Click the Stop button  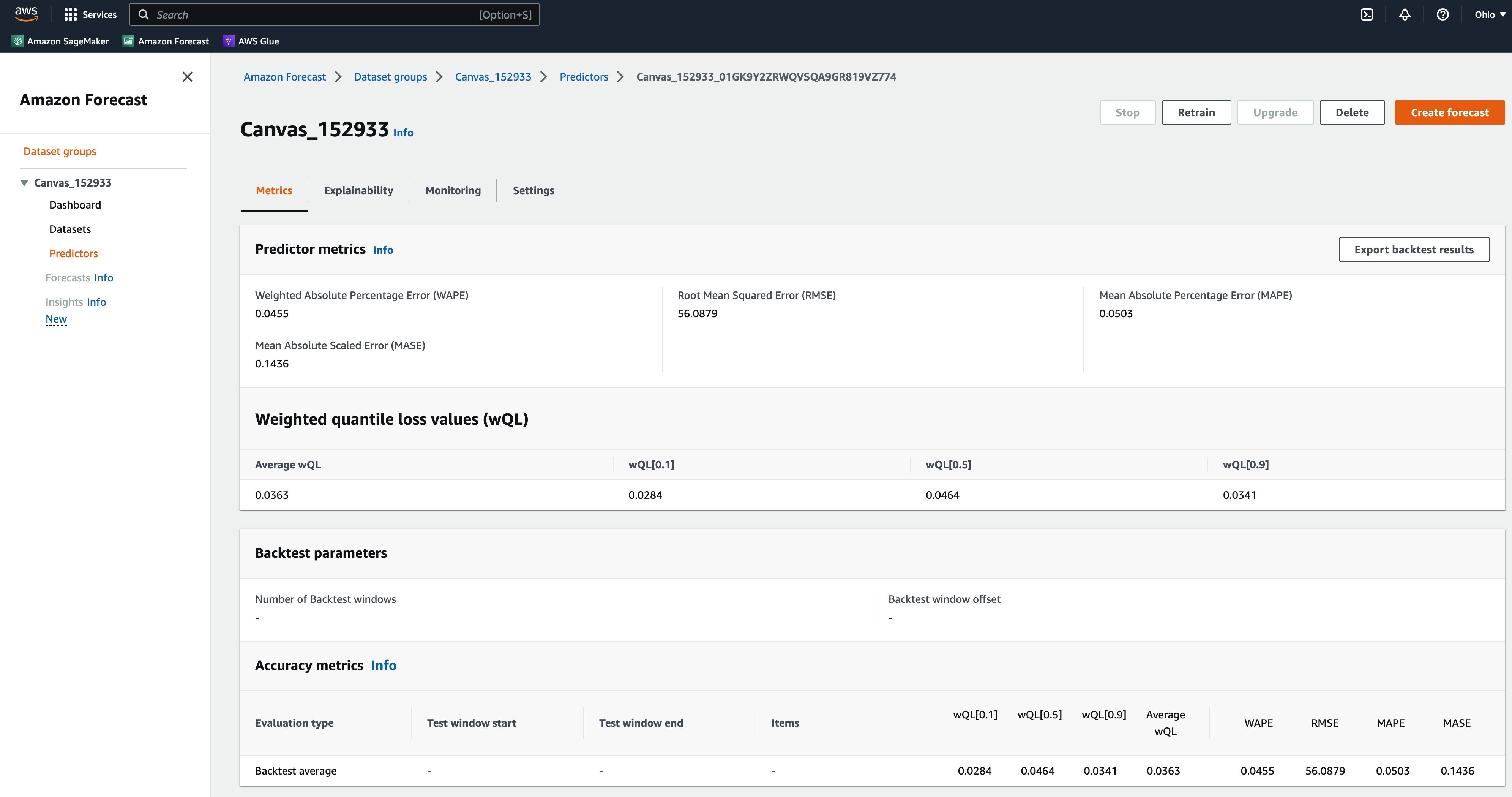coord(1127,112)
